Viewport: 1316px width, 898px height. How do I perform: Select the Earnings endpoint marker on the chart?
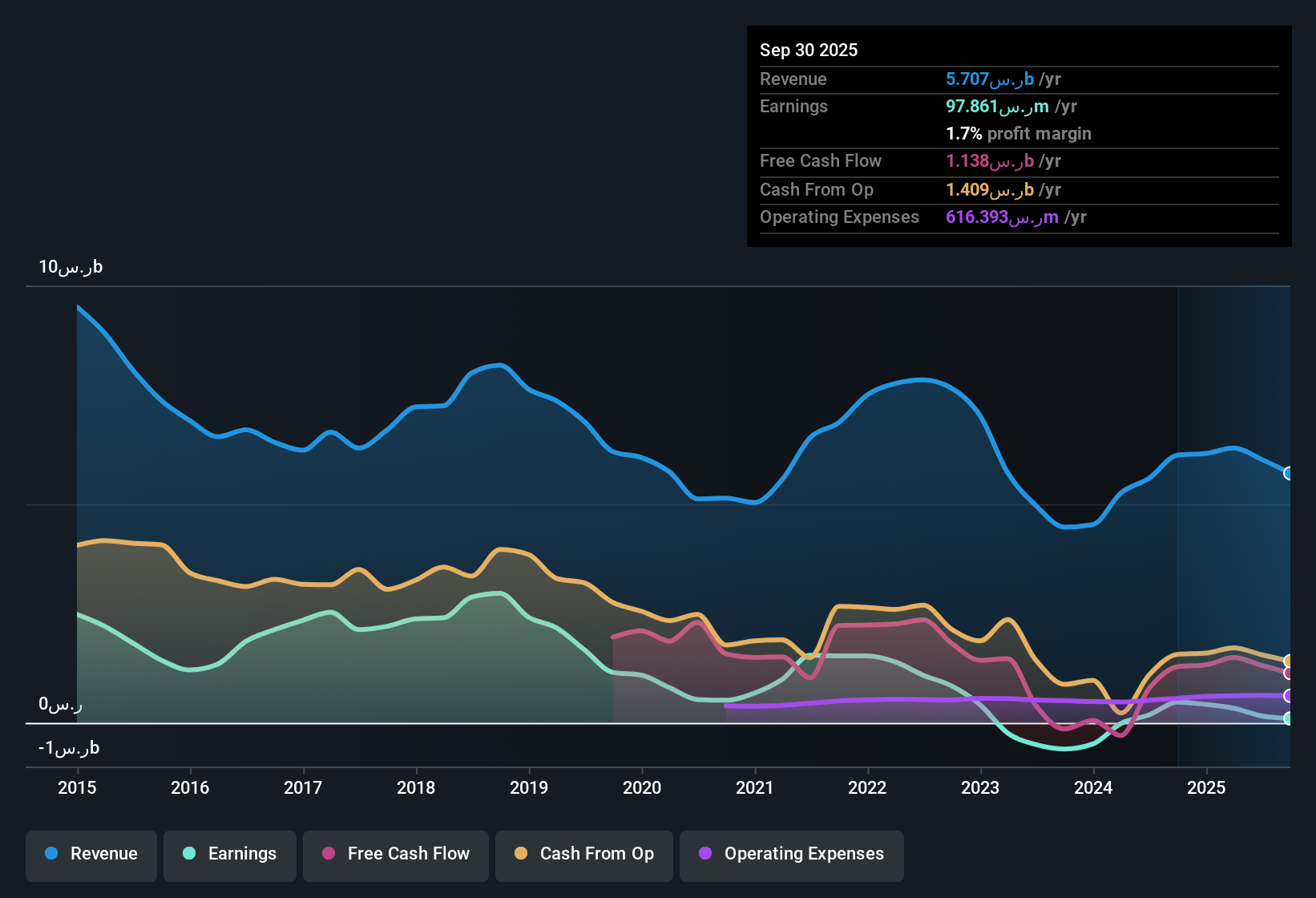click(x=1288, y=718)
